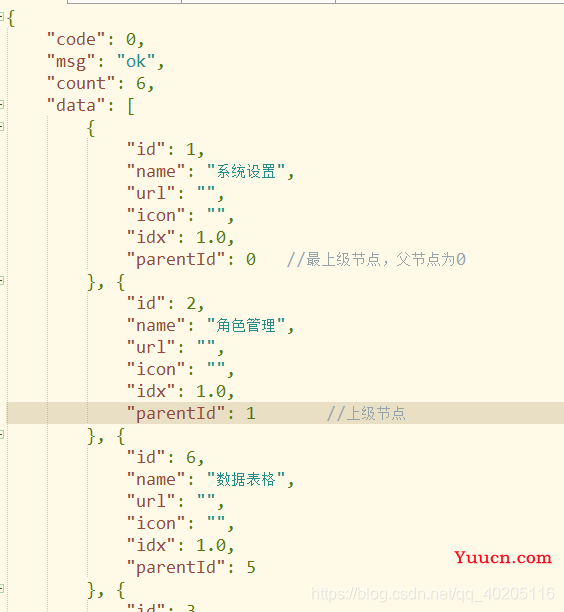Click the "count" value 6
The height and width of the screenshot is (612, 564).
[141, 84]
